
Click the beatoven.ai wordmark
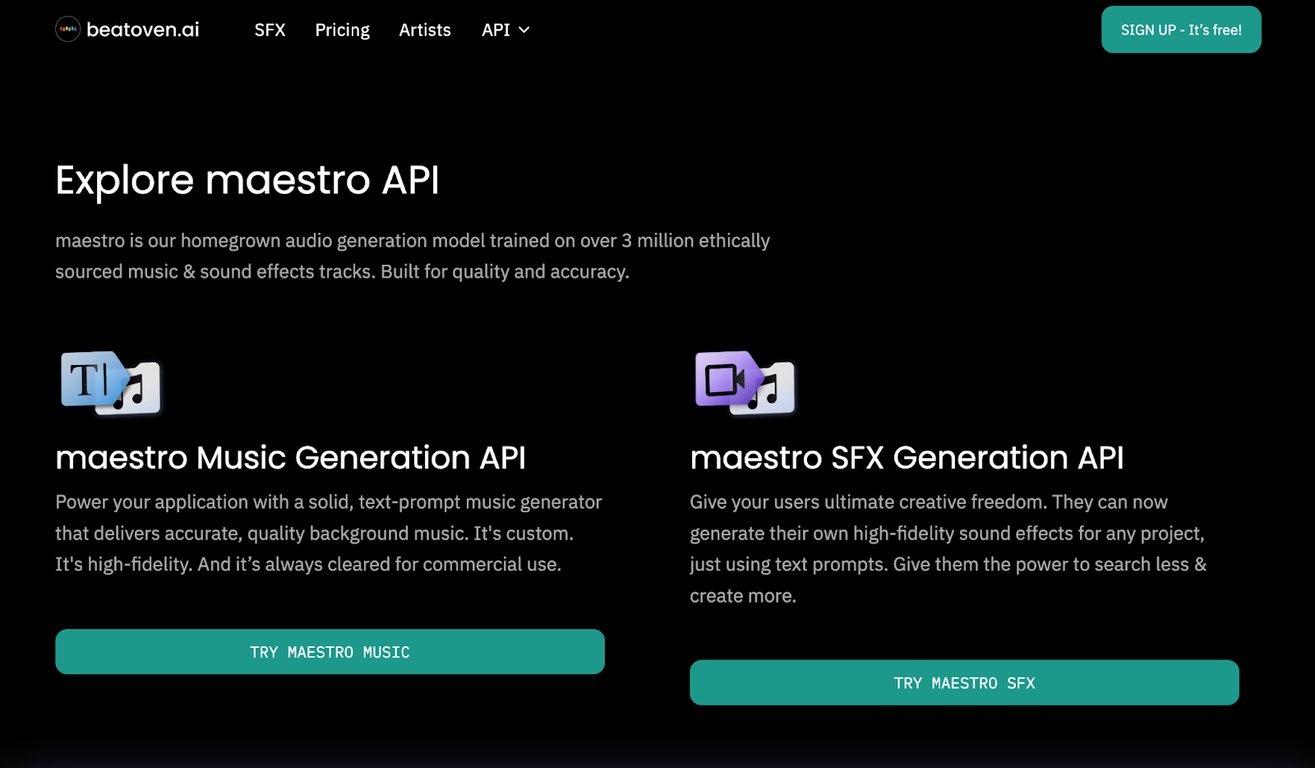(142, 29)
